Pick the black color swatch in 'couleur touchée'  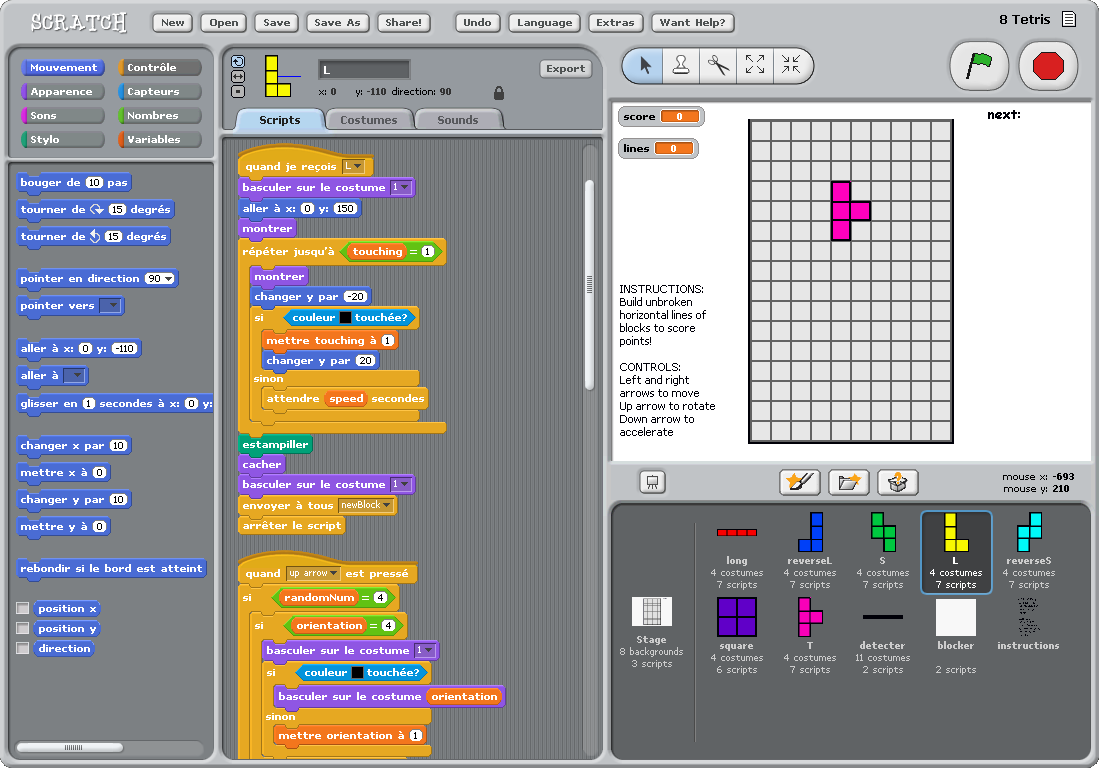[345, 317]
